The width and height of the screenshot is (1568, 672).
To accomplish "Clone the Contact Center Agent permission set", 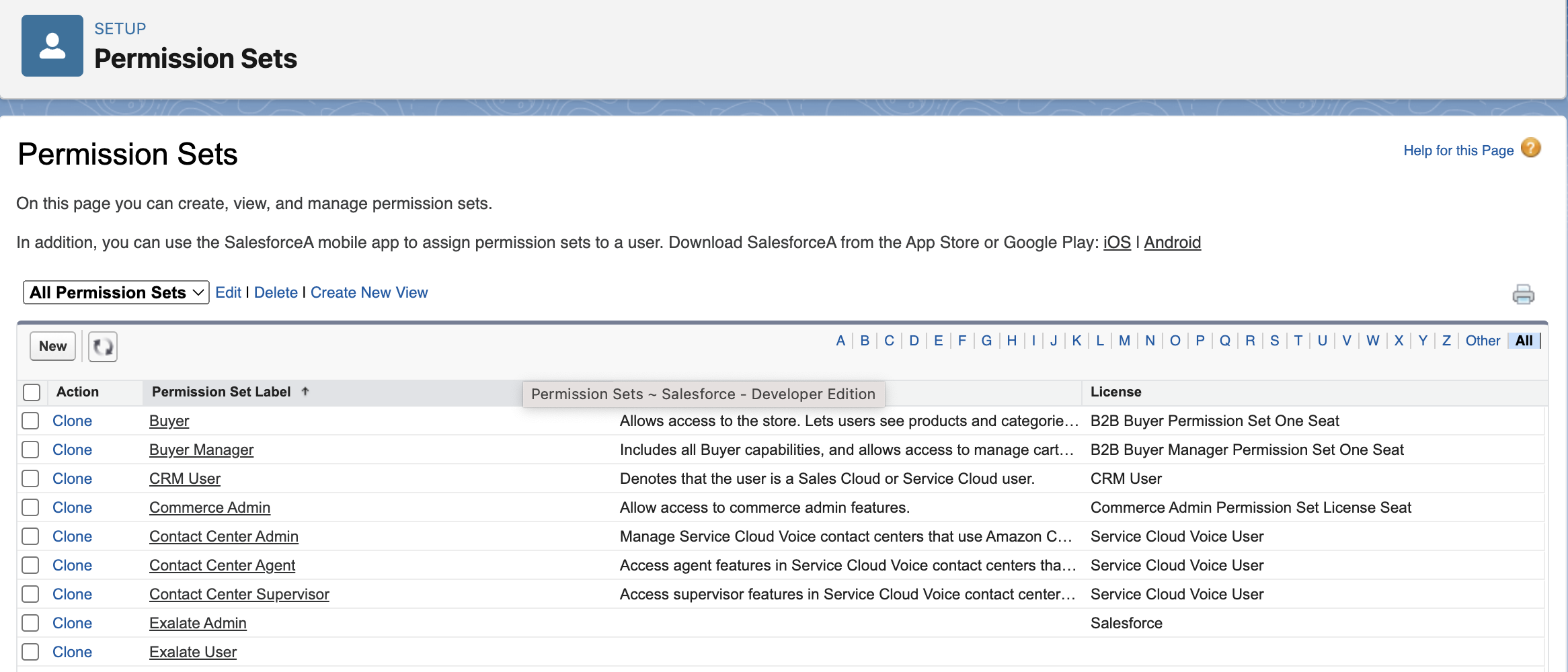I will (72, 565).
